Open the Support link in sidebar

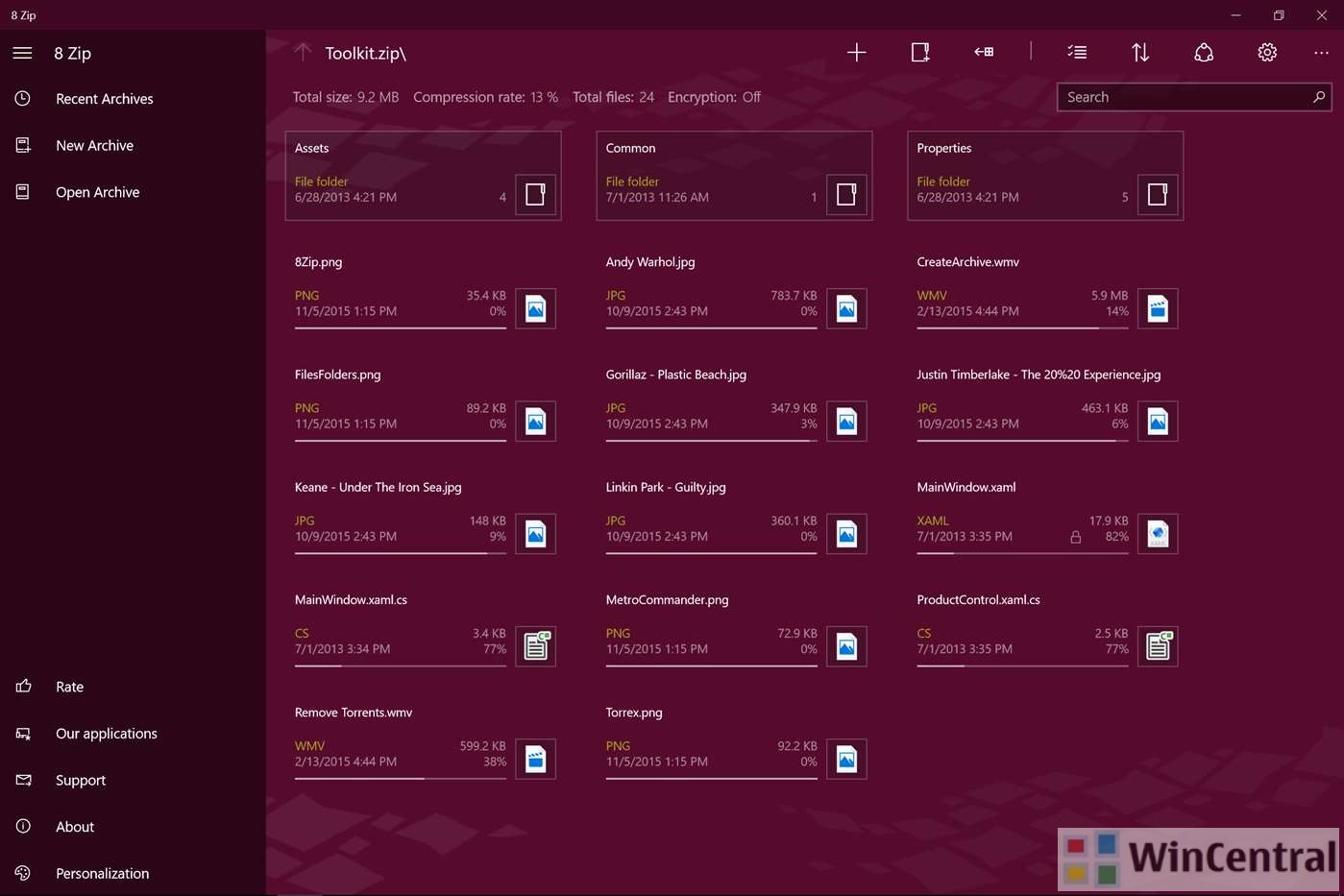tap(80, 780)
